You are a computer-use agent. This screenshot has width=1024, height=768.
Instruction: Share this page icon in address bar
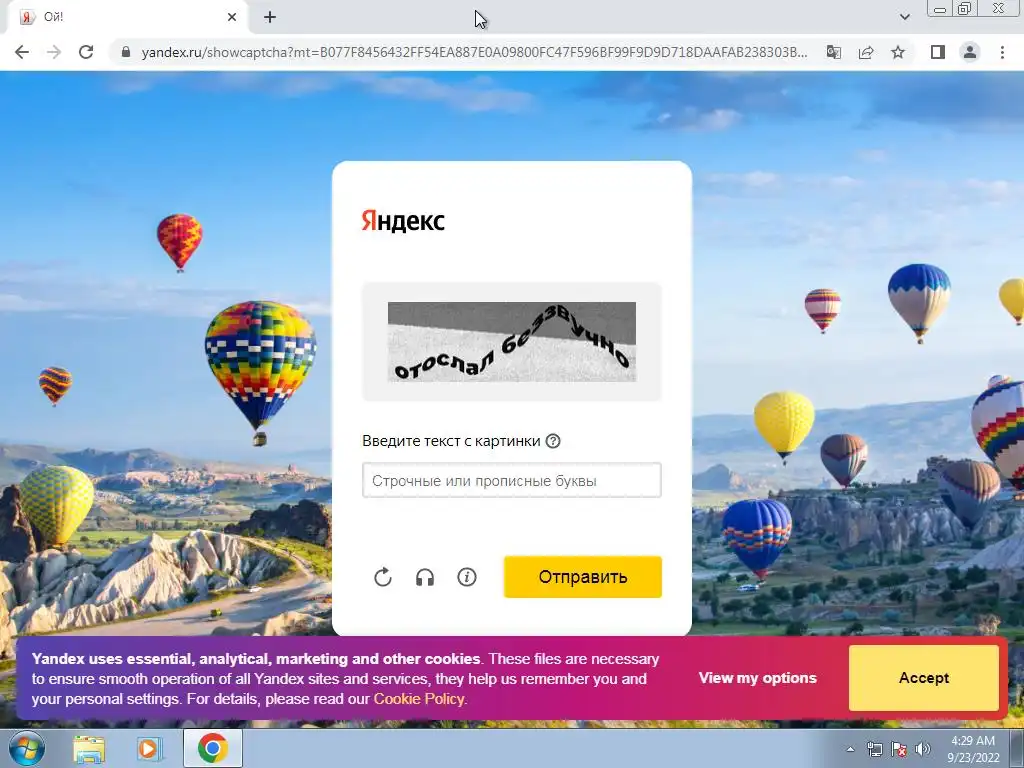866,52
